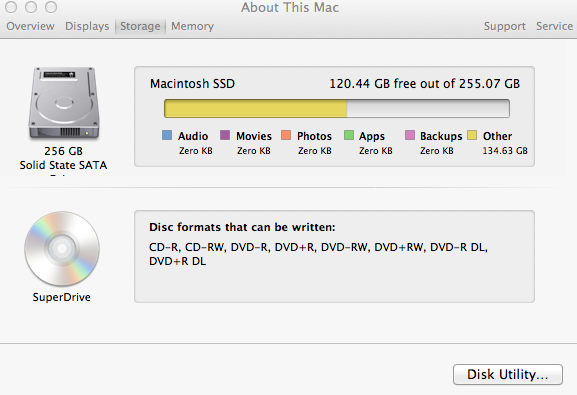Launch Disk Utility with the button
This screenshot has width=577, height=395.
508,374
